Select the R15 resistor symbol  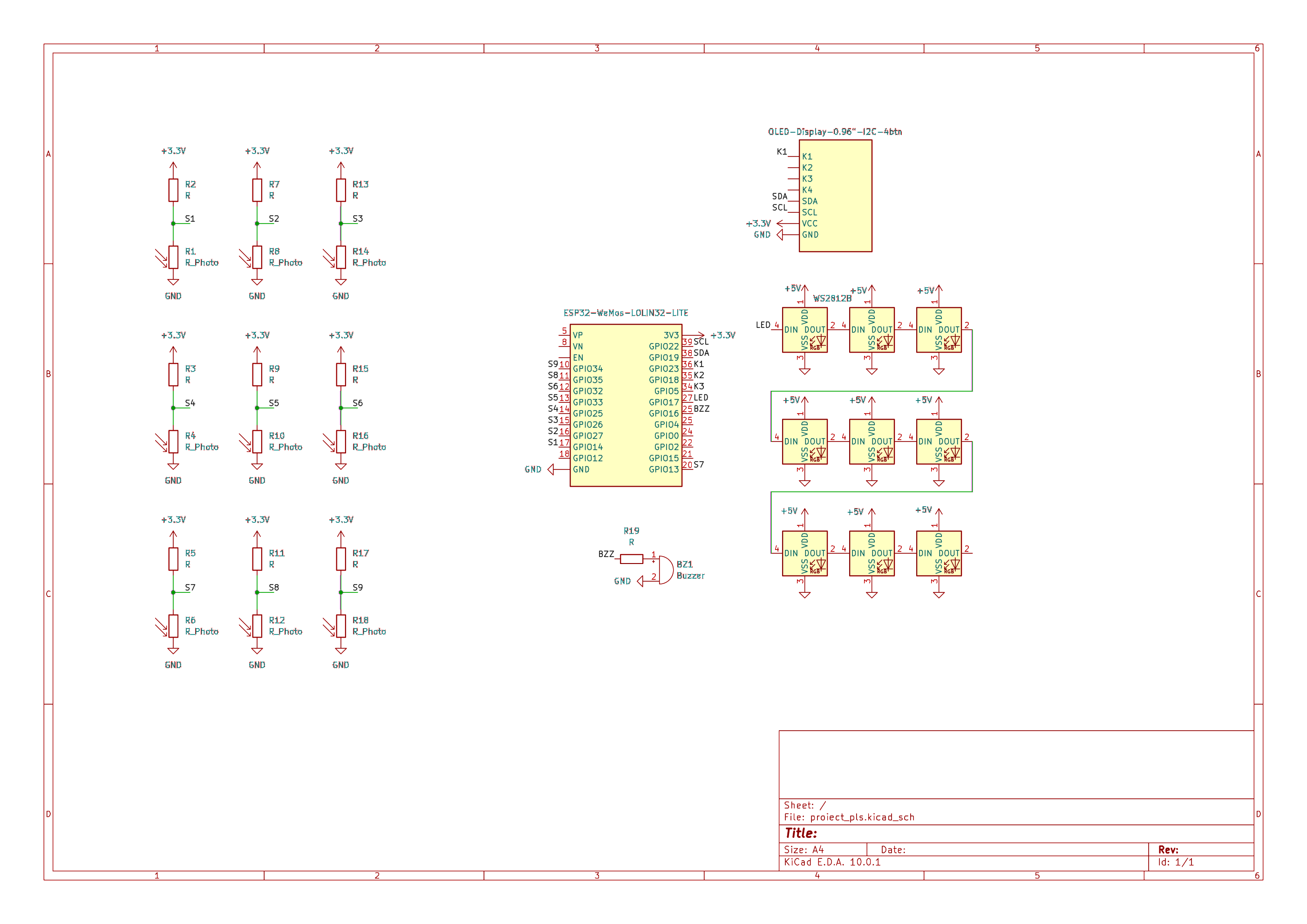click(340, 374)
